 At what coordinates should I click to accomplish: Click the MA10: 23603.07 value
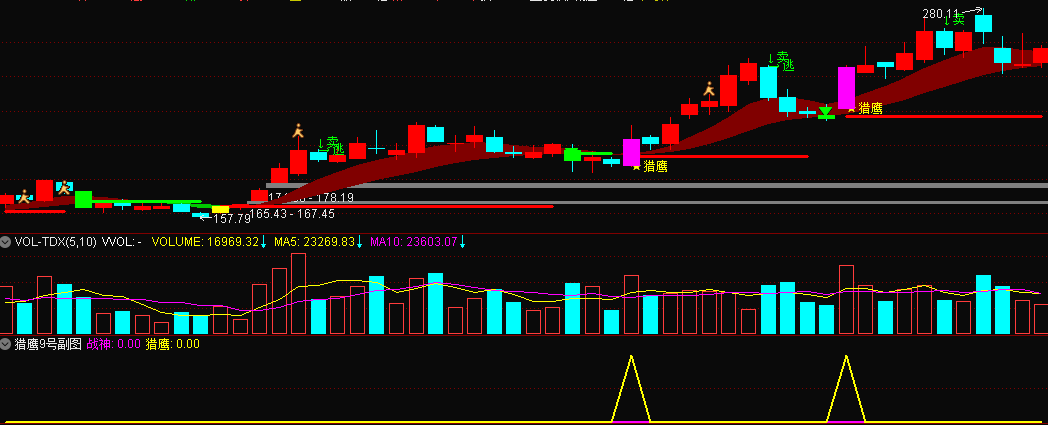[x=414, y=242]
